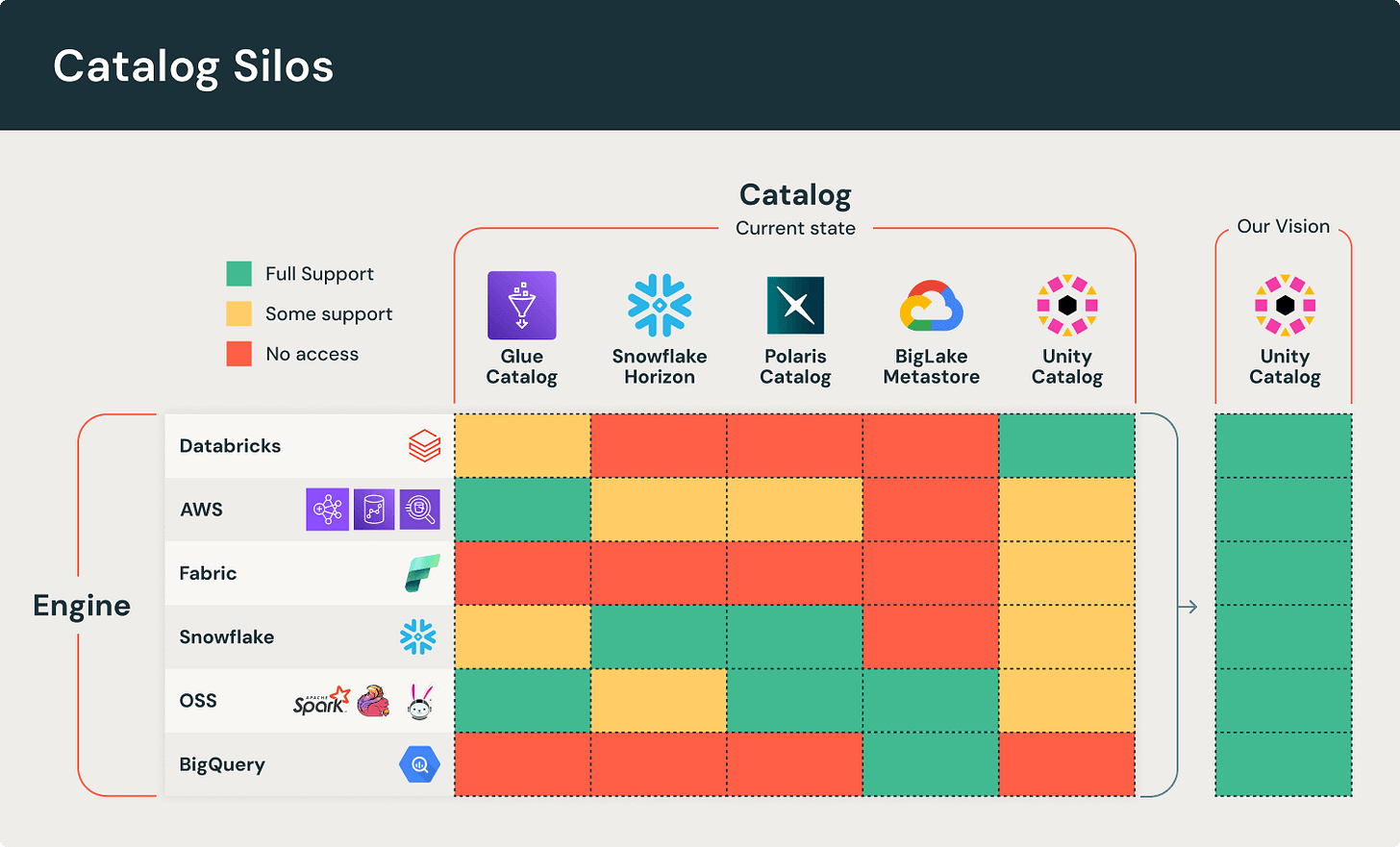
Task: Click the 'Catalog Silos' title
Action: 193,67
